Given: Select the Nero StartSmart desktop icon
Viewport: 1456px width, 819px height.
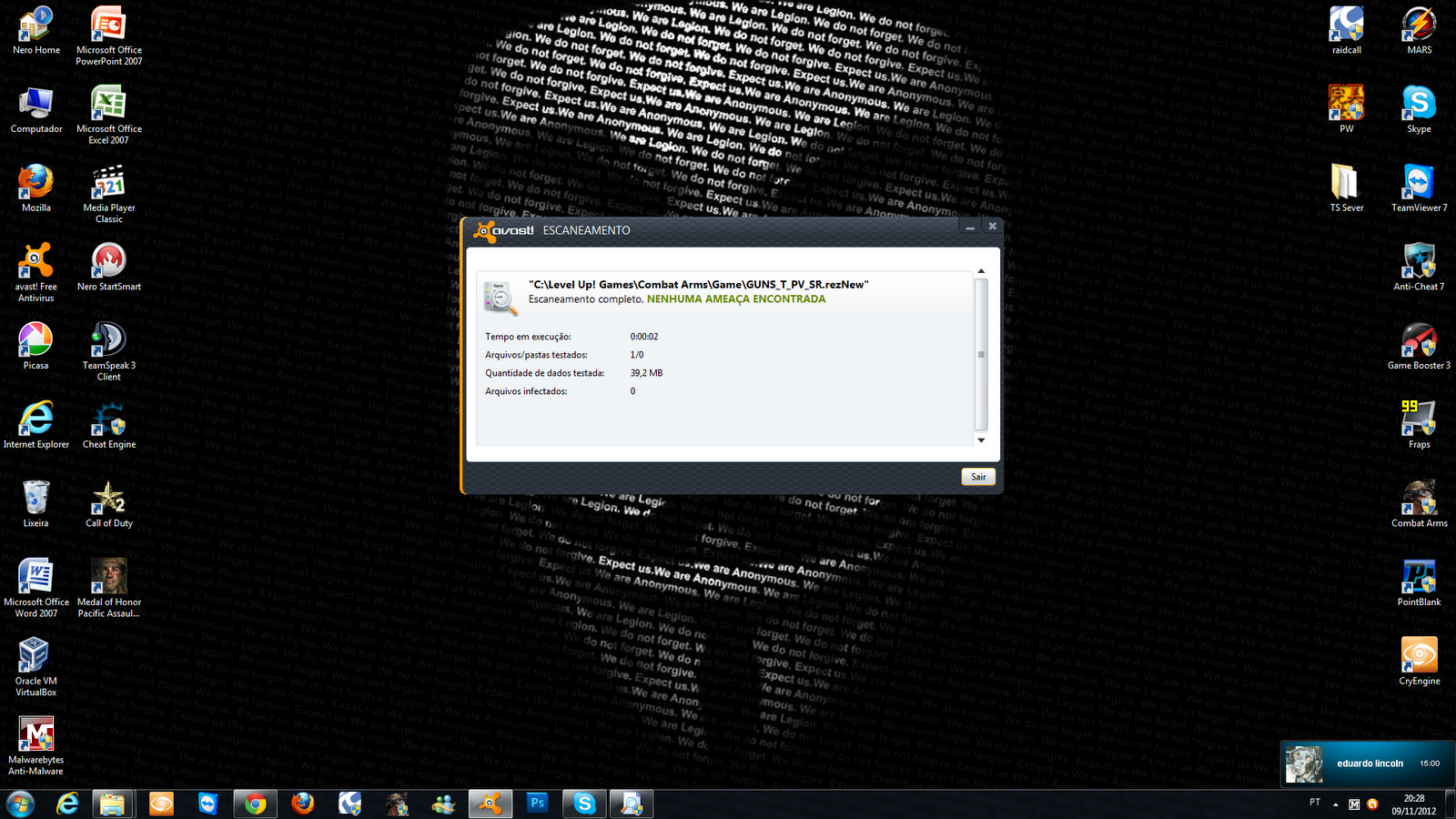Looking at the screenshot, I should pyautogui.click(x=109, y=267).
